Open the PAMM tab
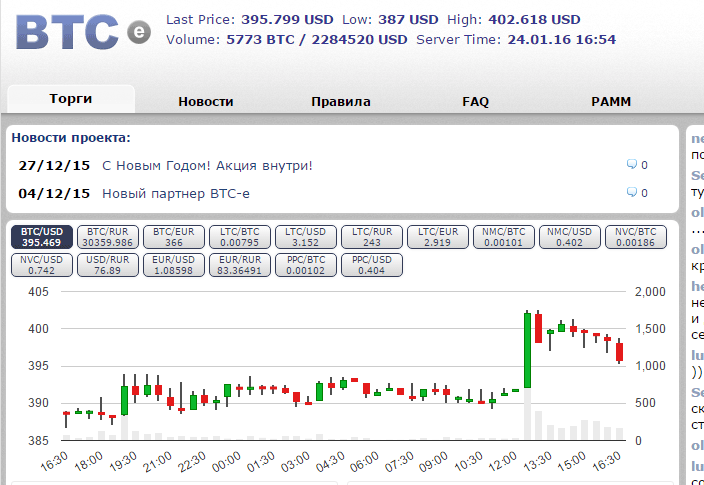 click(611, 101)
